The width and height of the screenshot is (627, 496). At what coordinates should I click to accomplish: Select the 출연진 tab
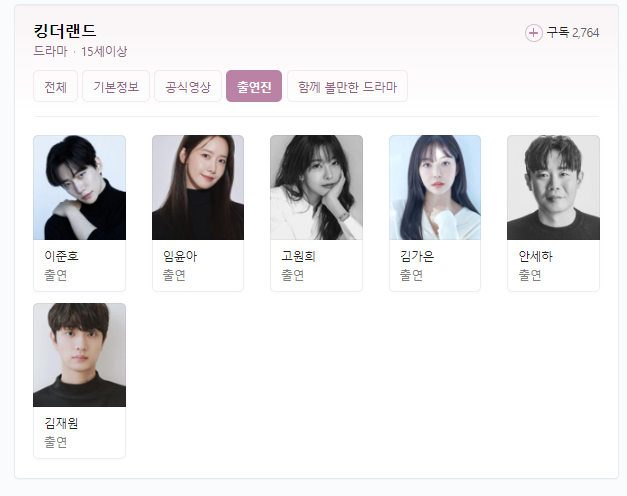click(x=254, y=86)
